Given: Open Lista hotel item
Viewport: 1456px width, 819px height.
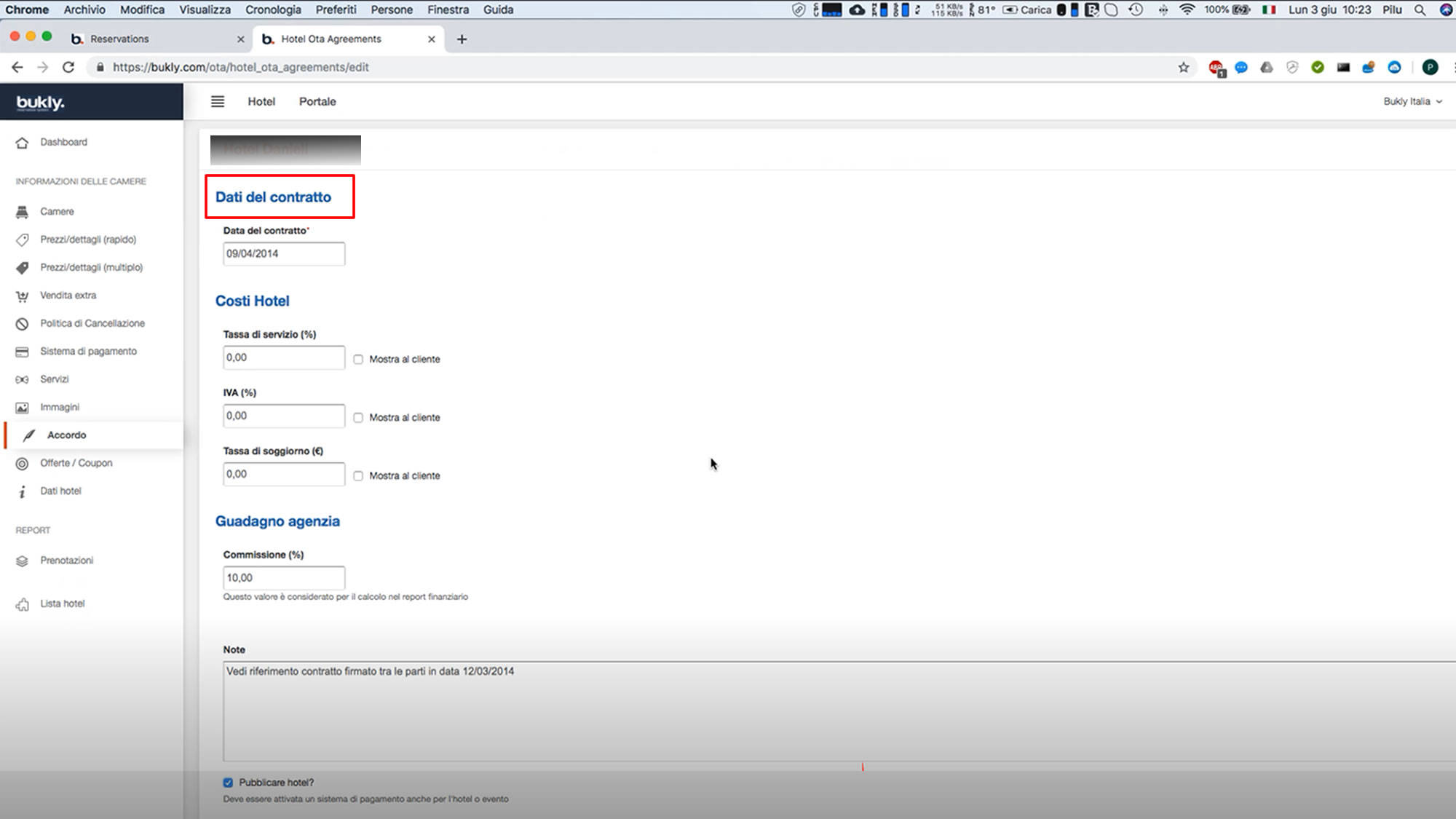Looking at the screenshot, I should coord(62,604).
